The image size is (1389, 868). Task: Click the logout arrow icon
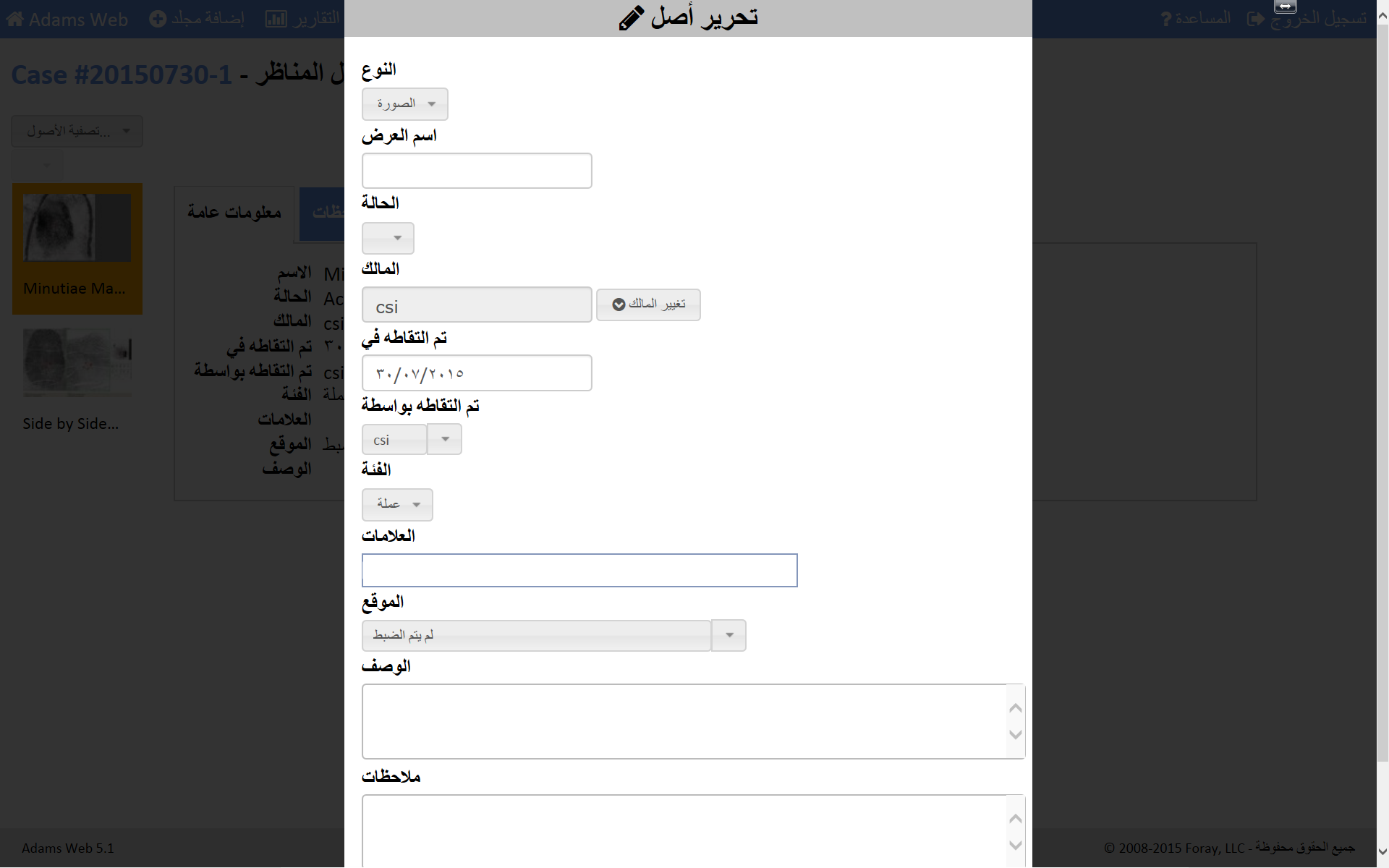click(x=1255, y=19)
